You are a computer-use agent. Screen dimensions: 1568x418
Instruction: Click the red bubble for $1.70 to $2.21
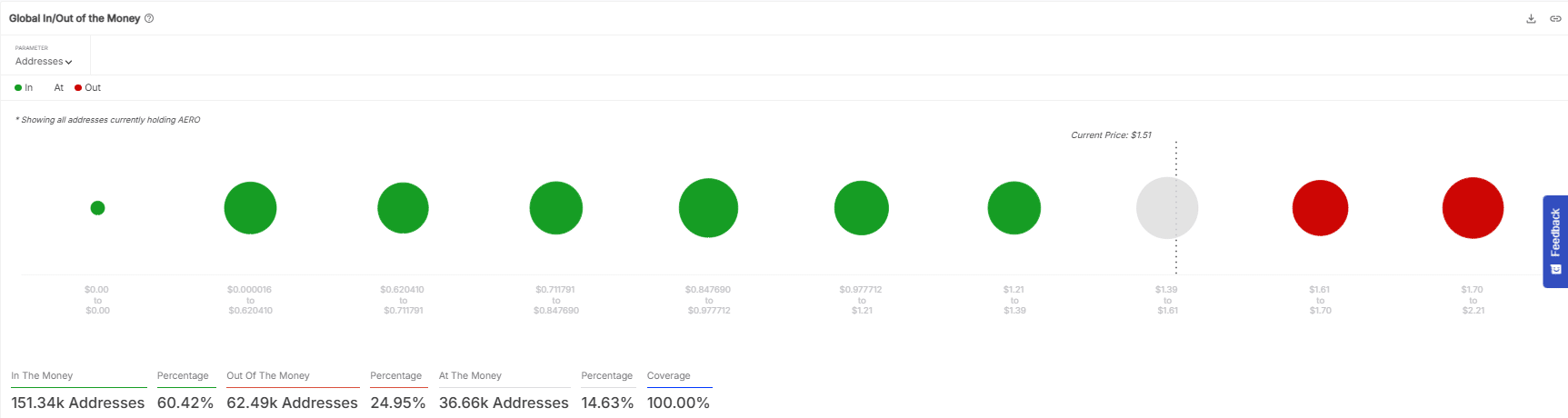point(1473,208)
